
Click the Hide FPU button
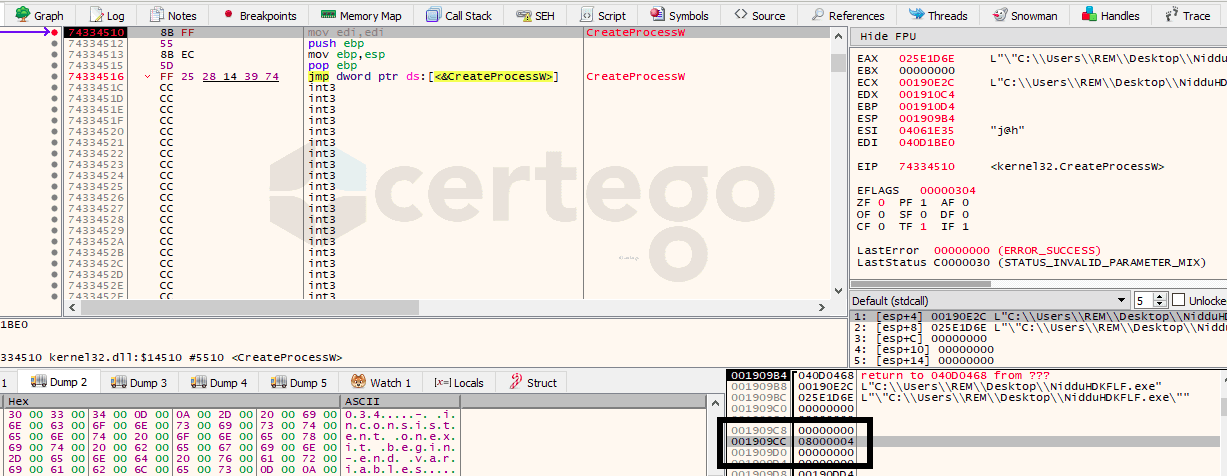[x=888, y=36]
